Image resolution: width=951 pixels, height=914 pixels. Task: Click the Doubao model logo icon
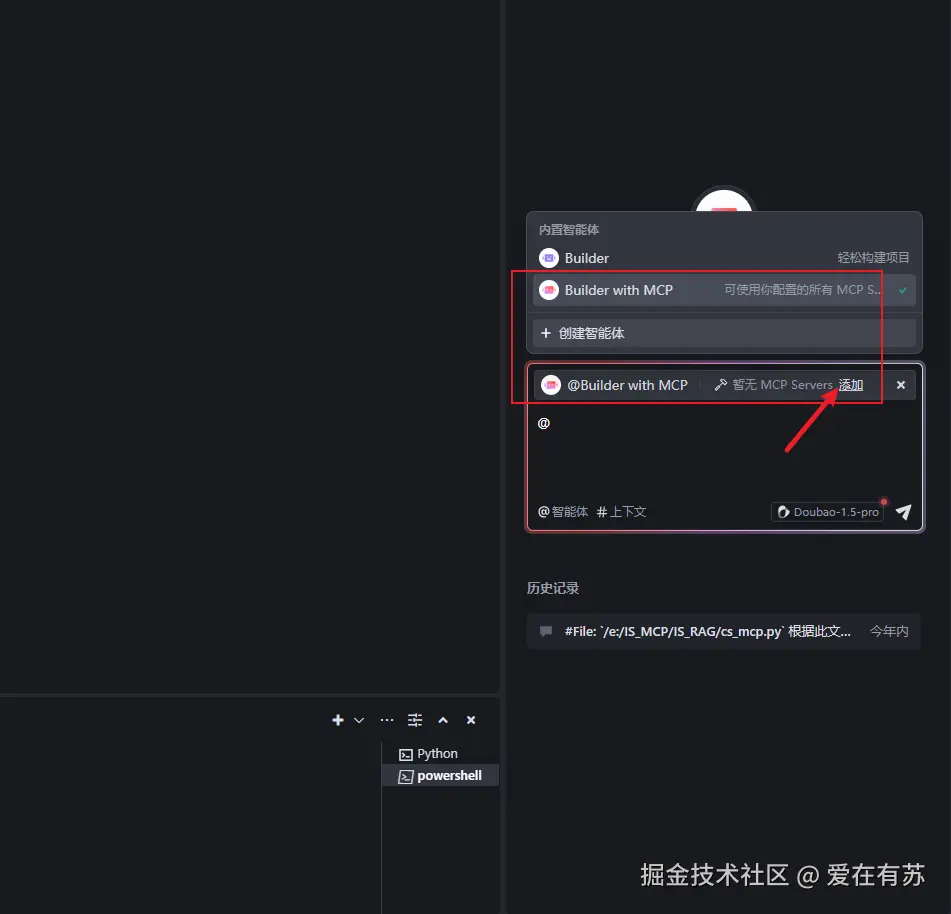[x=784, y=512]
